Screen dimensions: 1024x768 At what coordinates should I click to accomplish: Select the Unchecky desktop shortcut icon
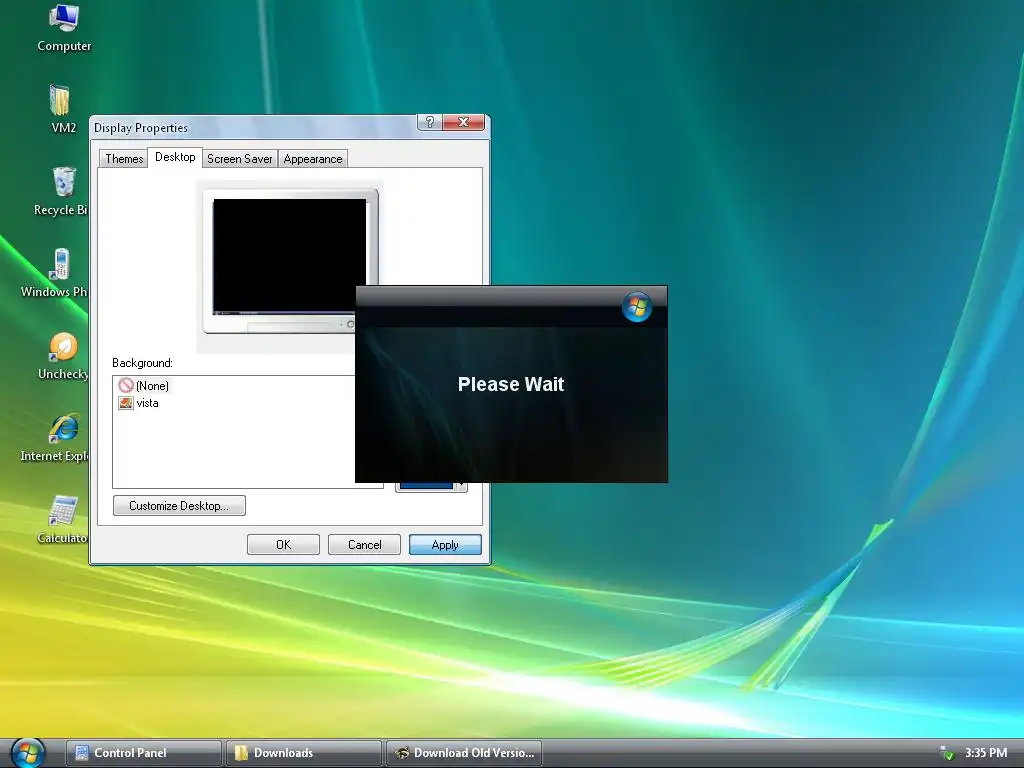(63, 355)
